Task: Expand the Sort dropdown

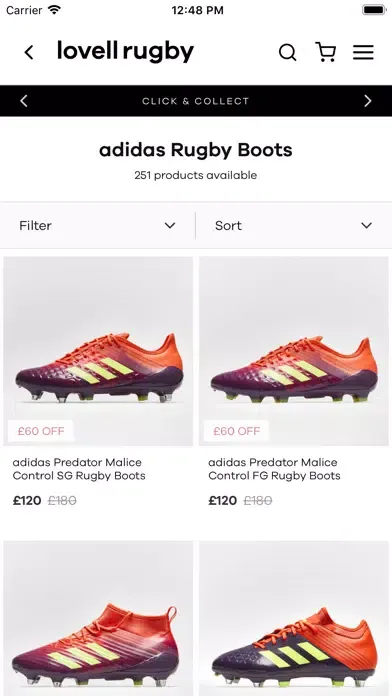Action: [294, 225]
